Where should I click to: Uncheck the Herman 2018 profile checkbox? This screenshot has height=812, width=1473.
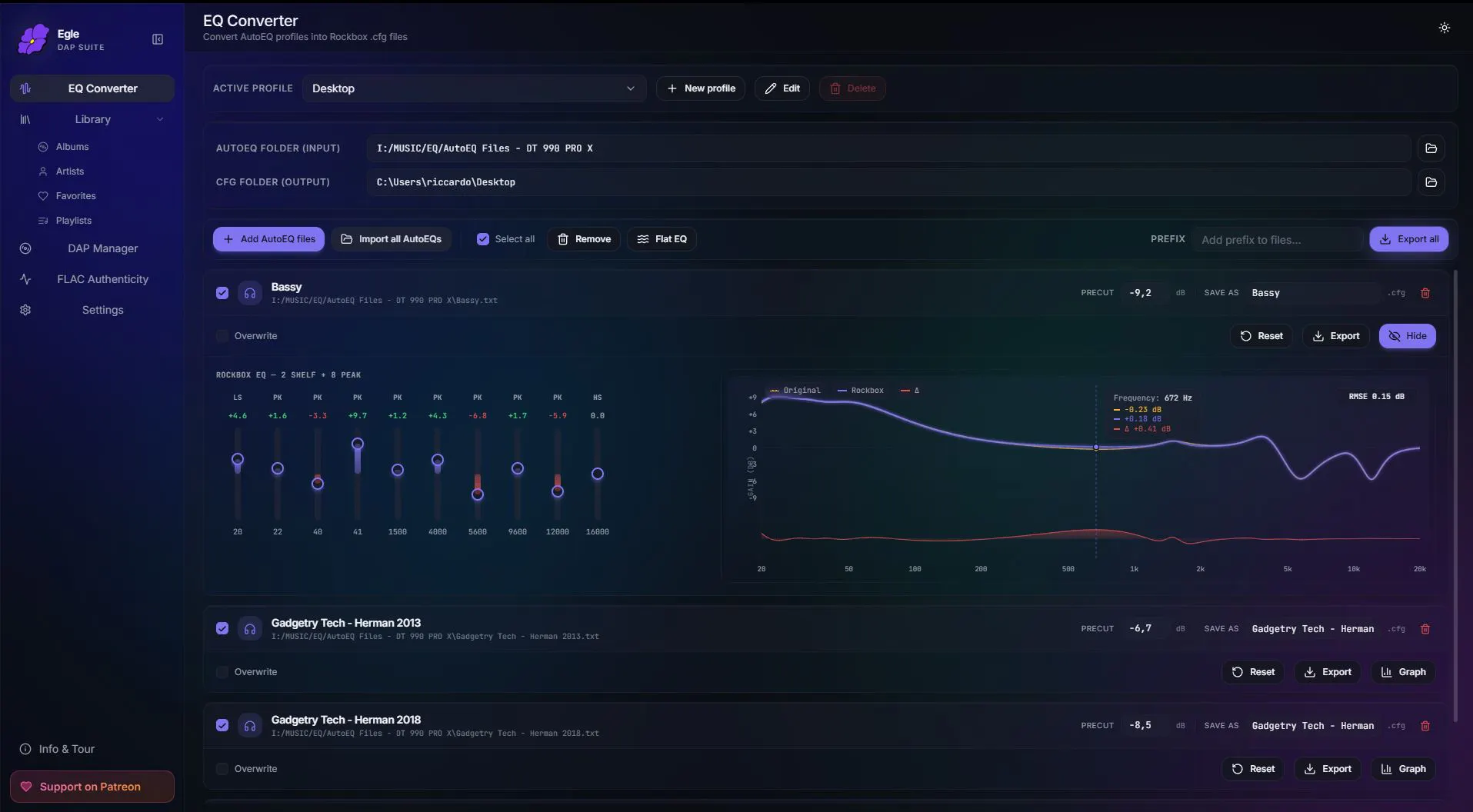(222, 725)
